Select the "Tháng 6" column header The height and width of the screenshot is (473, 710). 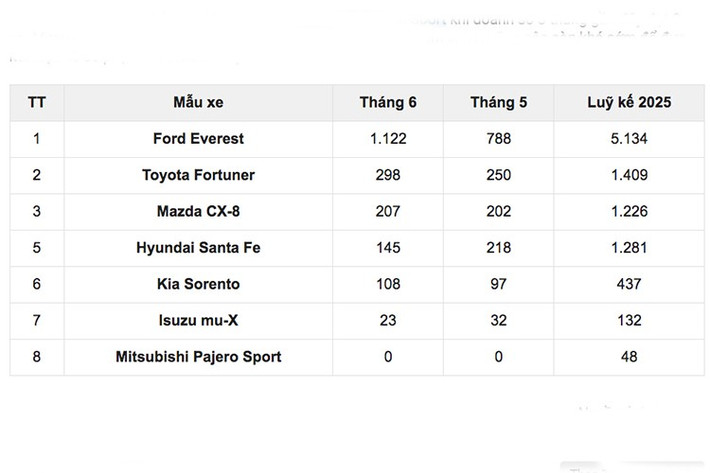coord(388,103)
